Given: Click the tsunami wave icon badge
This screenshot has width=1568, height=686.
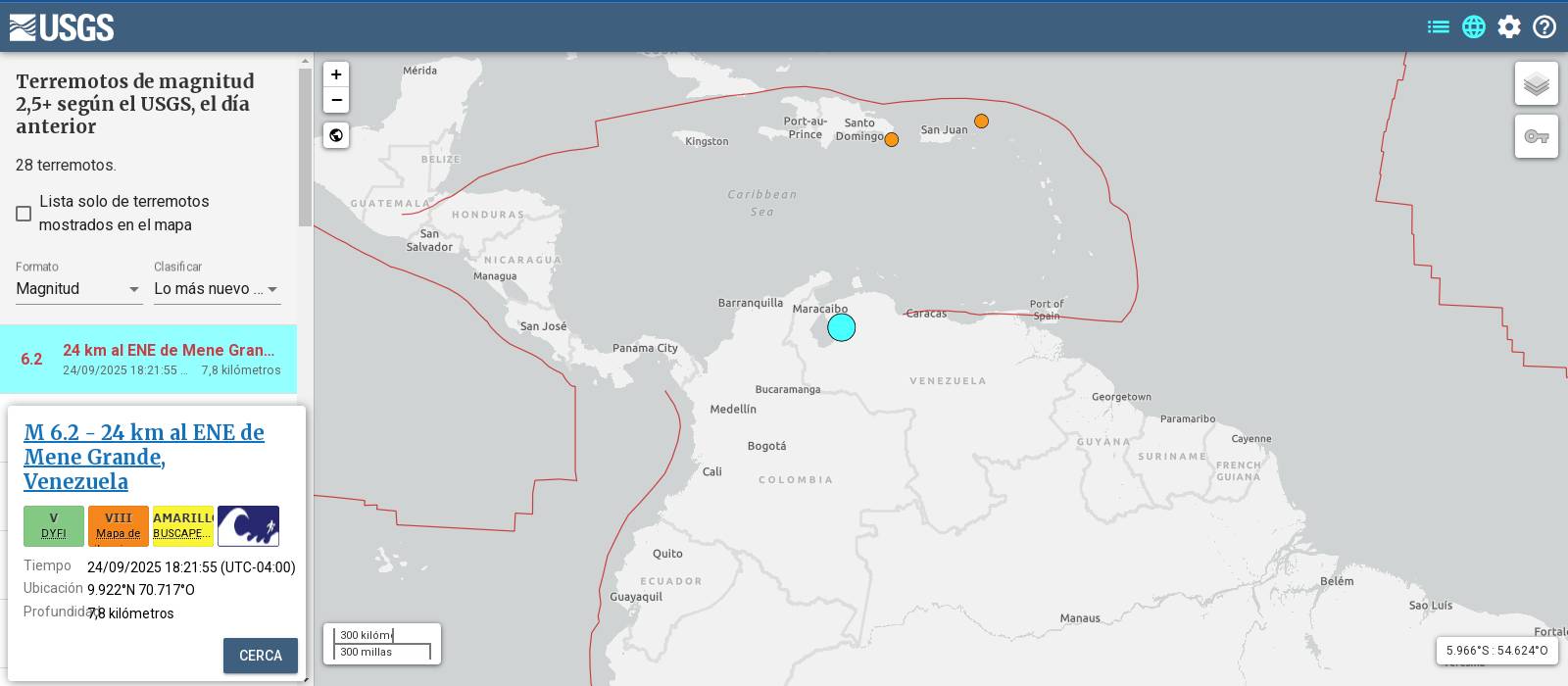Looking at the screenshot, I should coord(248,526).
